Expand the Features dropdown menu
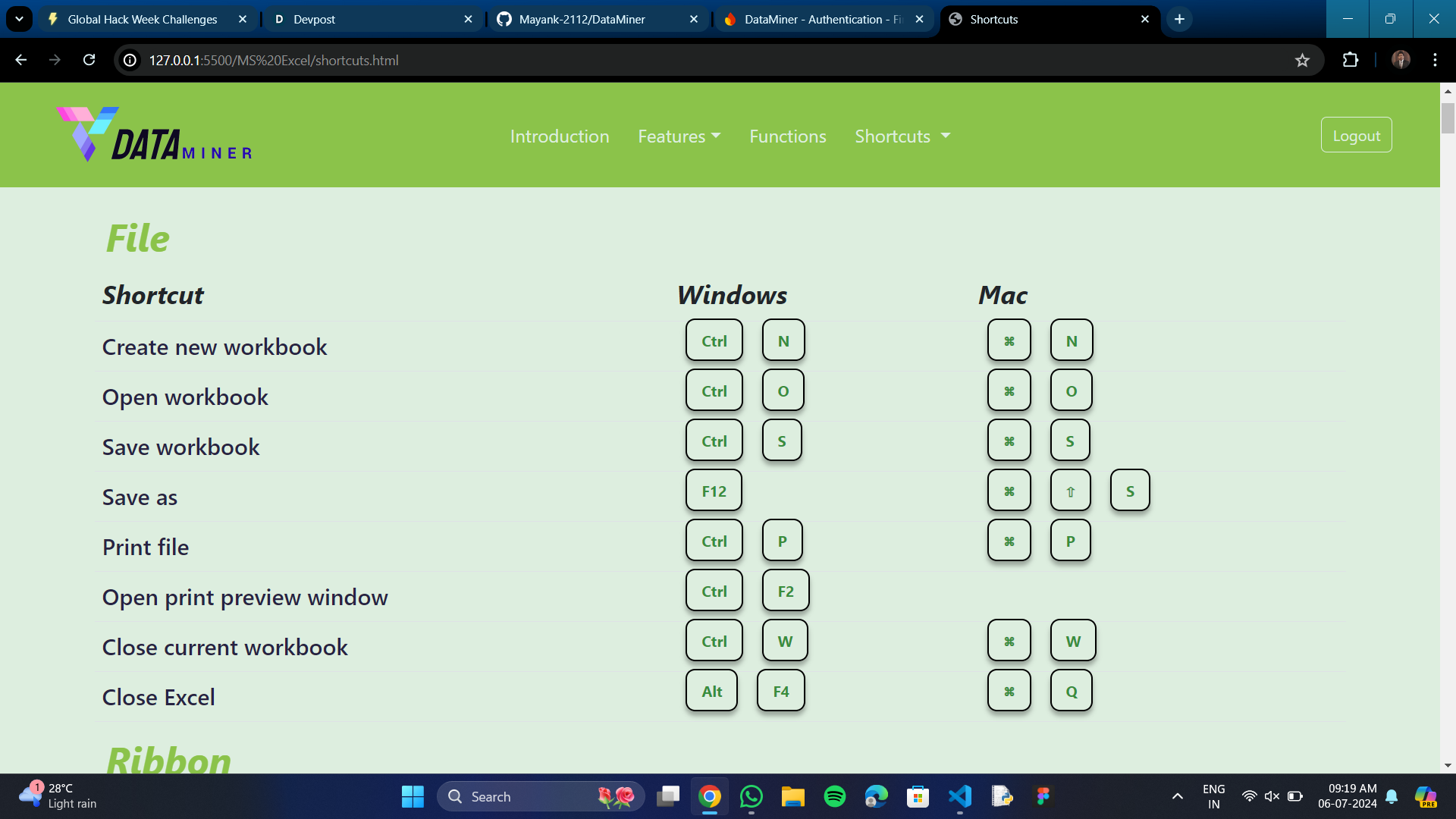This screenshot has height=819, width=1456. (679, 136)
